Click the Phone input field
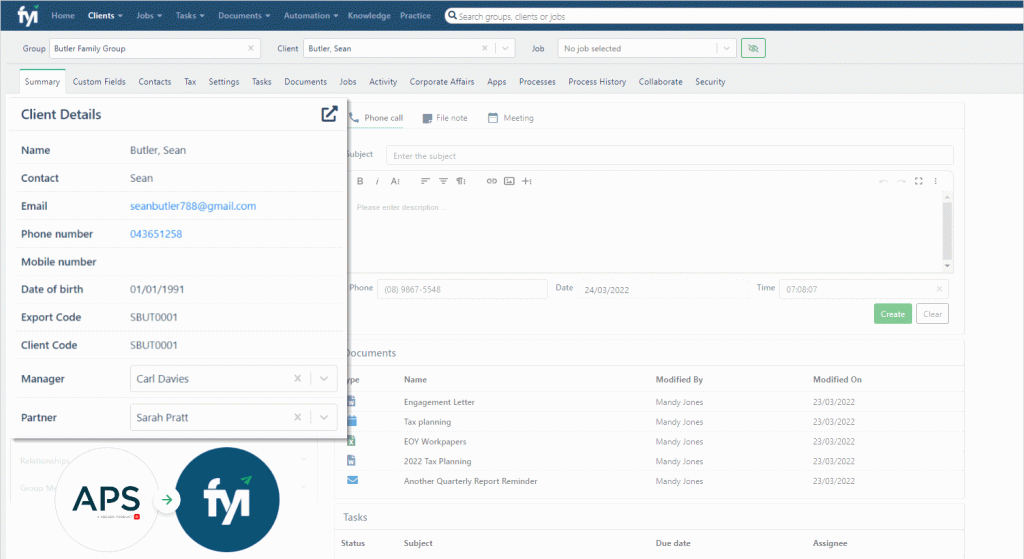1024x559 pixels. coord(462,289)
